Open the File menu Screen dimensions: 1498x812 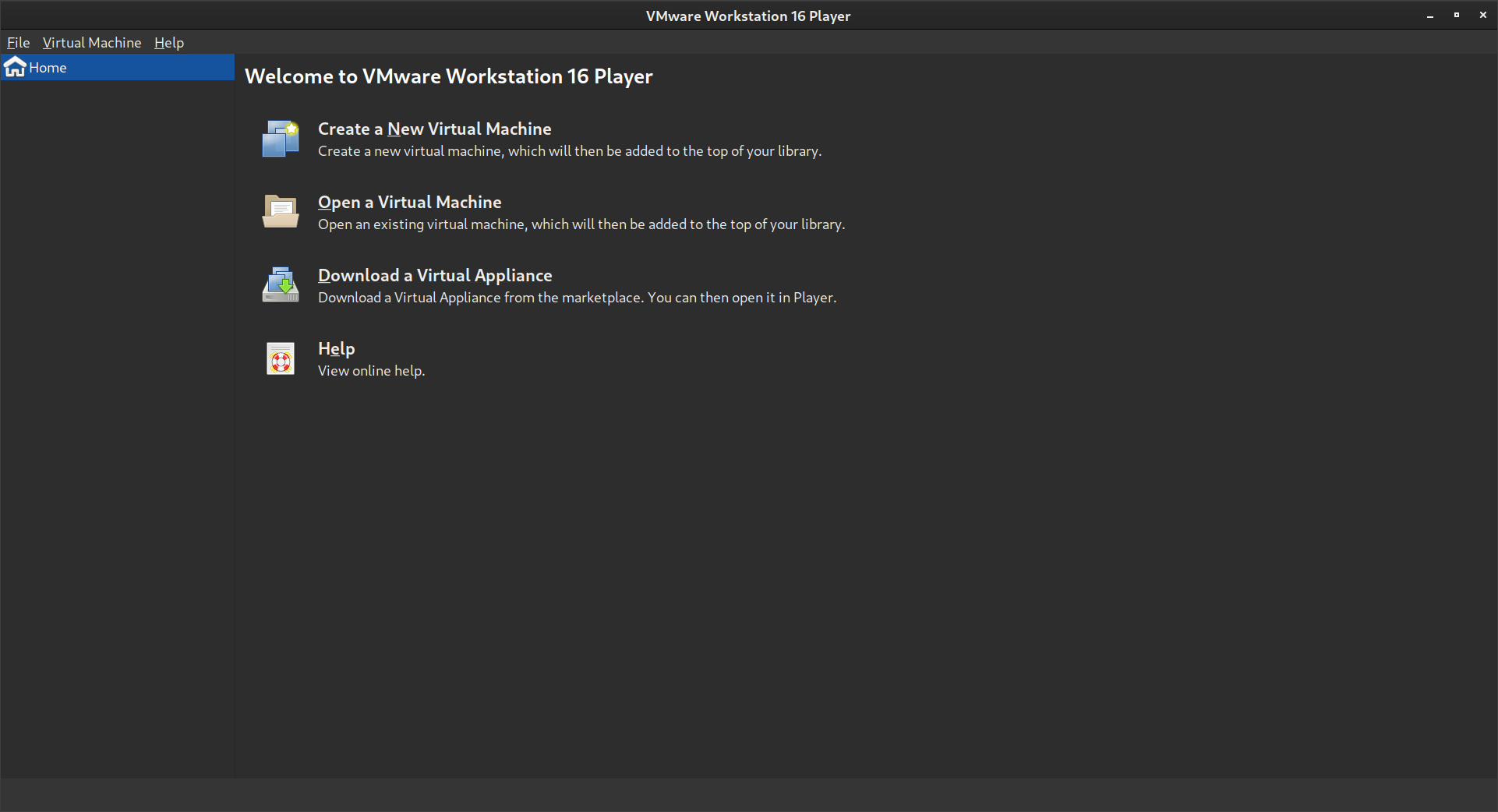(x=17, y=42)
